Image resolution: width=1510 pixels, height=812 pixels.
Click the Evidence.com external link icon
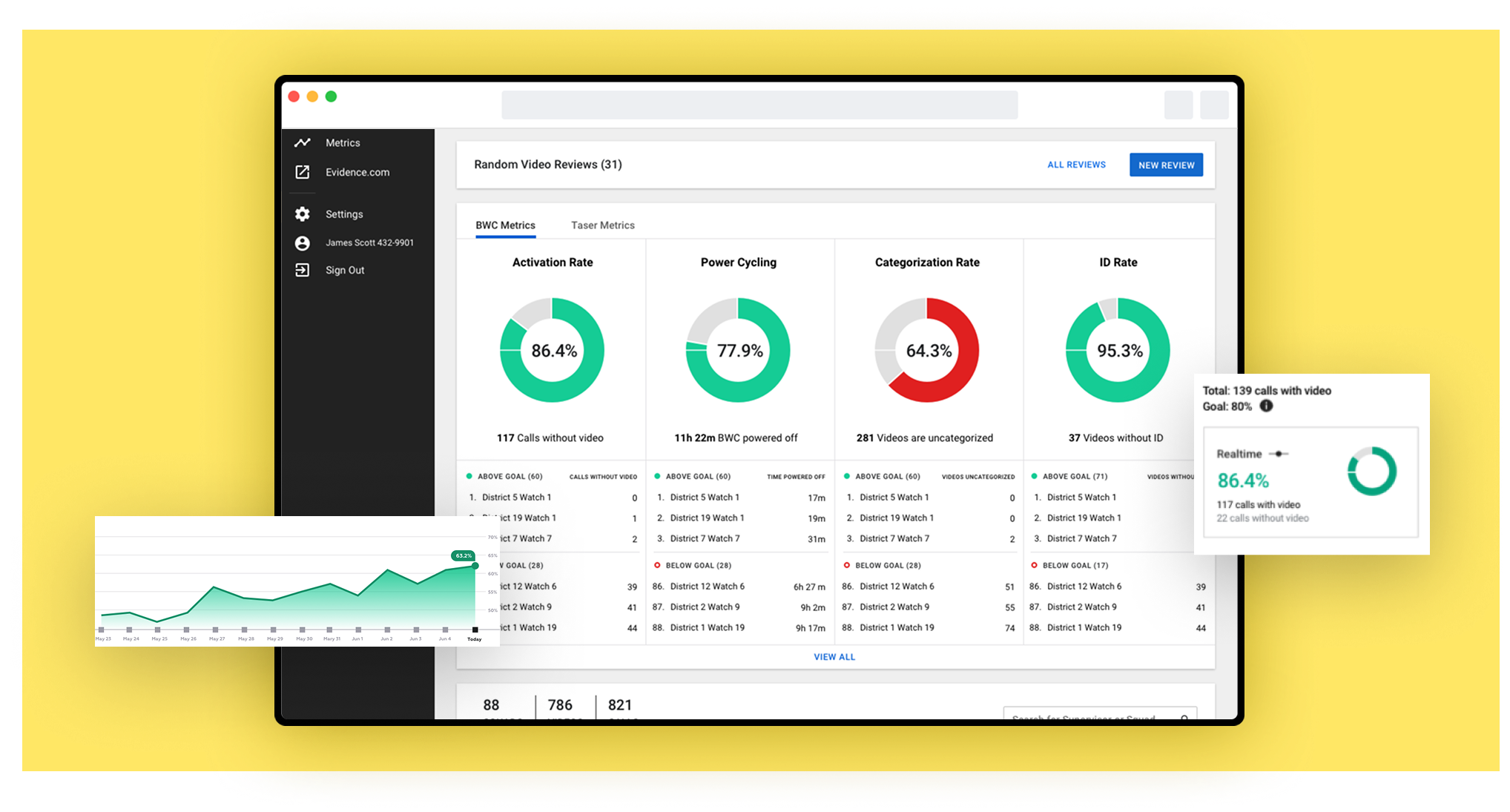pos(302,172)
